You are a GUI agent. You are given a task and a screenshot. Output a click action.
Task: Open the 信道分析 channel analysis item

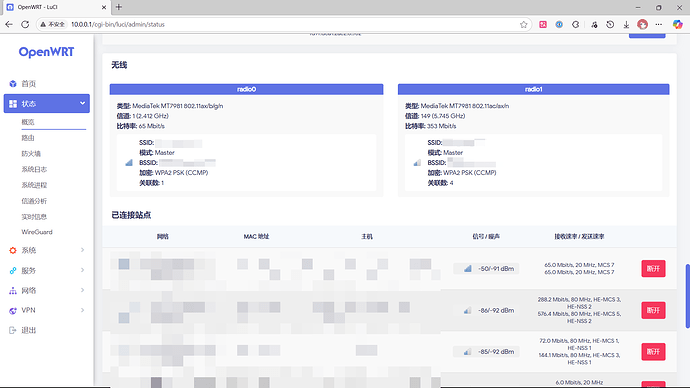[34, 201]
